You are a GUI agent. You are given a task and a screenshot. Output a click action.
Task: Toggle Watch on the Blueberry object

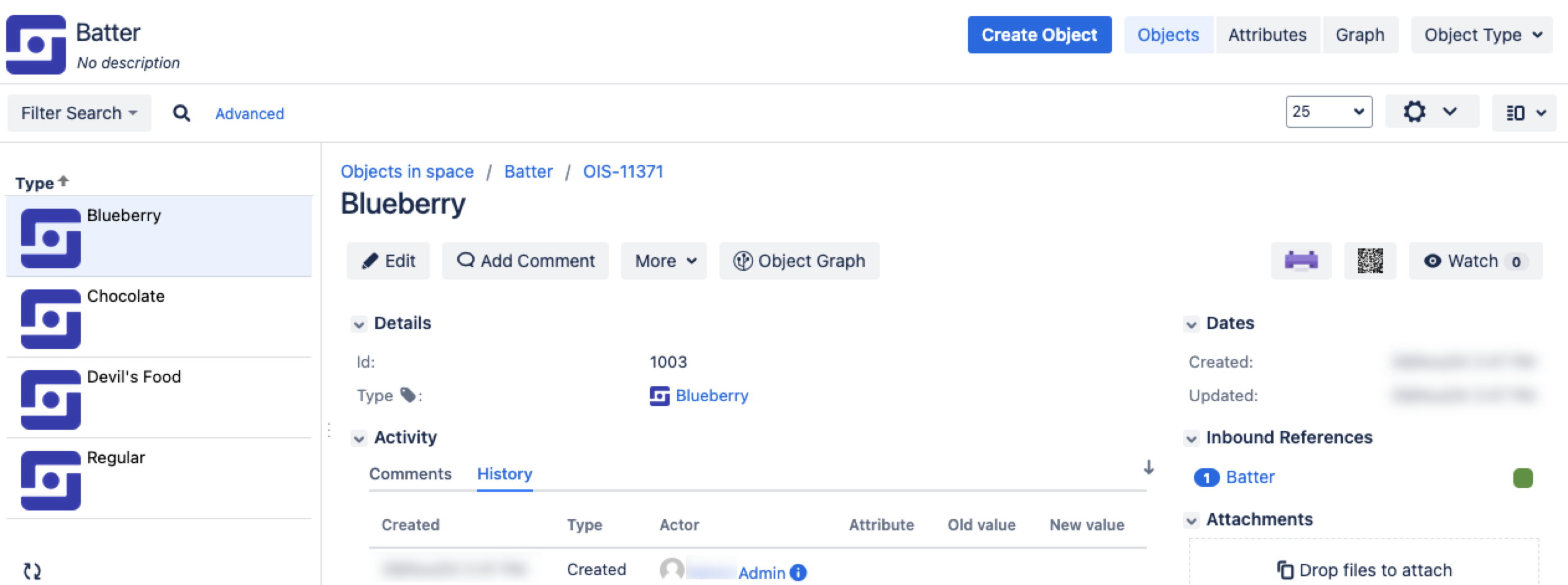point(1475,261)
